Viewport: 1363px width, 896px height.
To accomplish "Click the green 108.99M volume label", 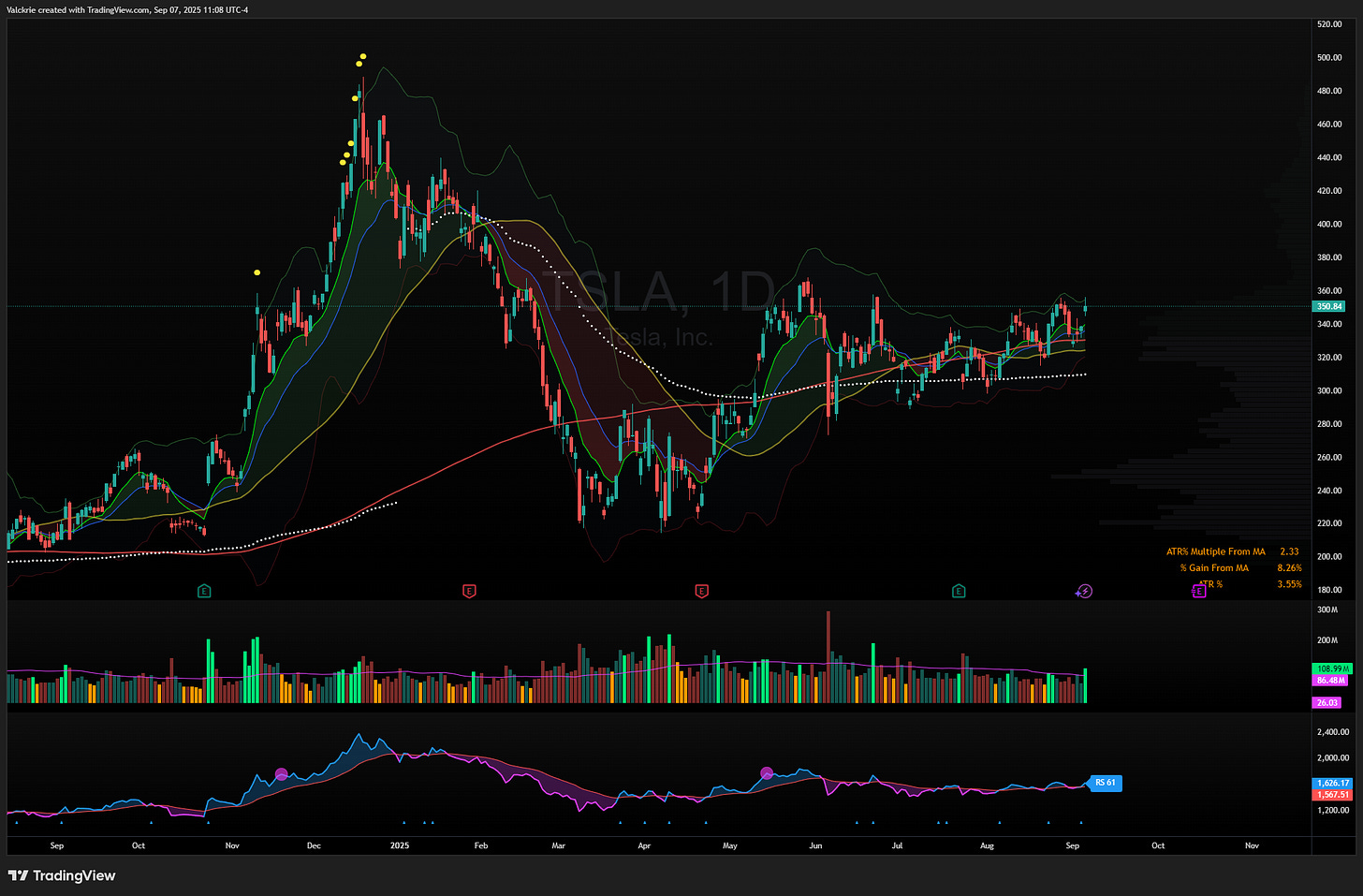I will [1332, 668].
